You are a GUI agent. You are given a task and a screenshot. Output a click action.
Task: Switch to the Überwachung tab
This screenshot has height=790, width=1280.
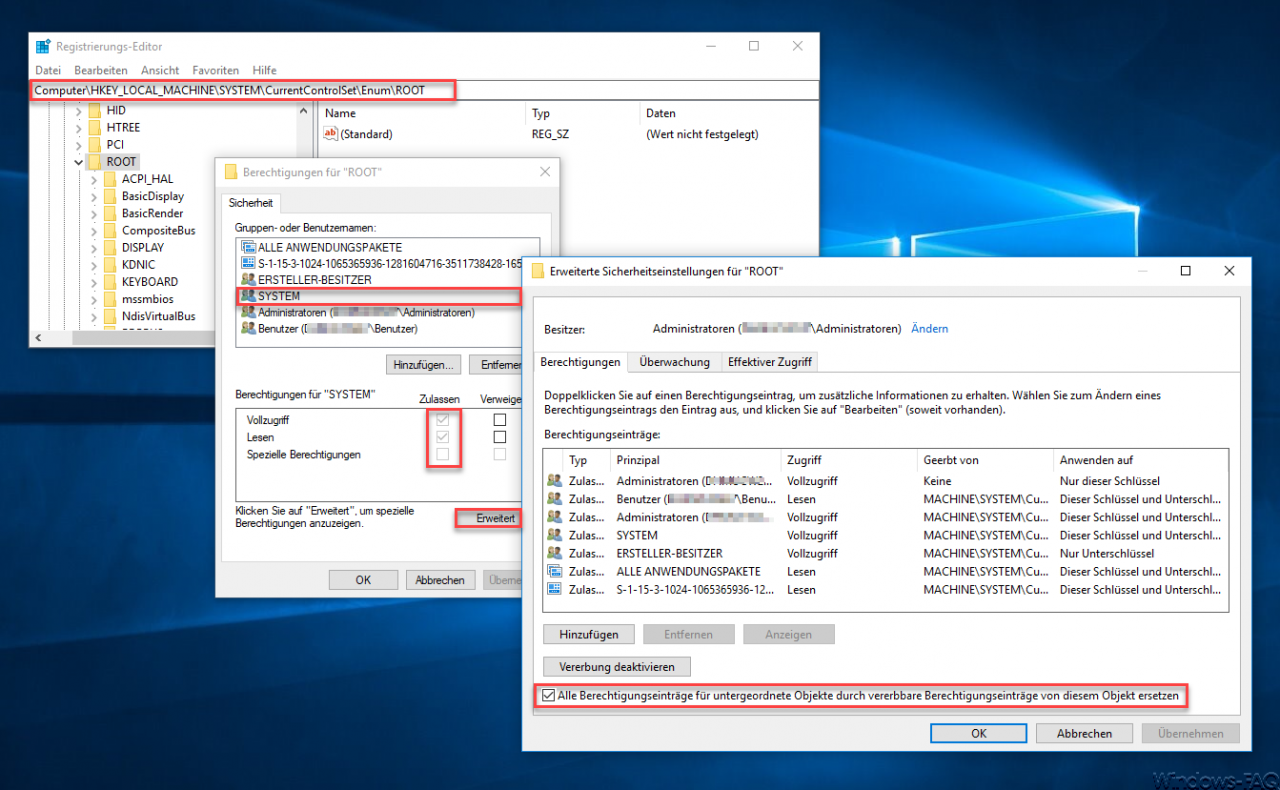pyautogui.click(x=675, y=362)
